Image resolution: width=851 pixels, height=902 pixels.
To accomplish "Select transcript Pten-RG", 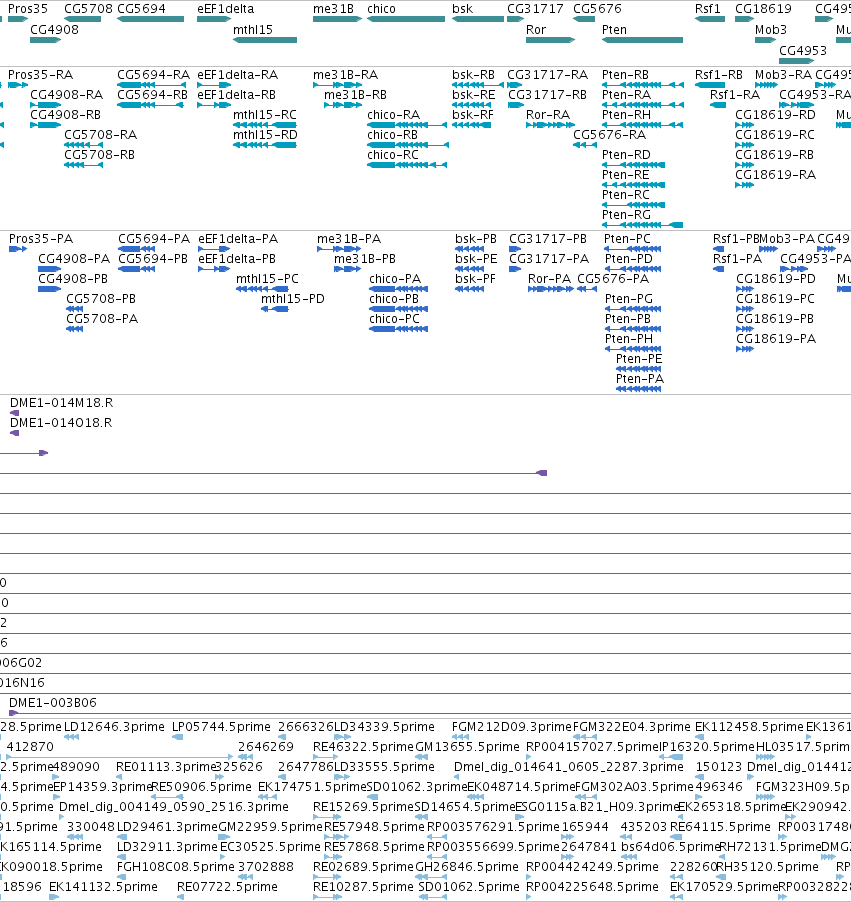I will tap(627, 215).
